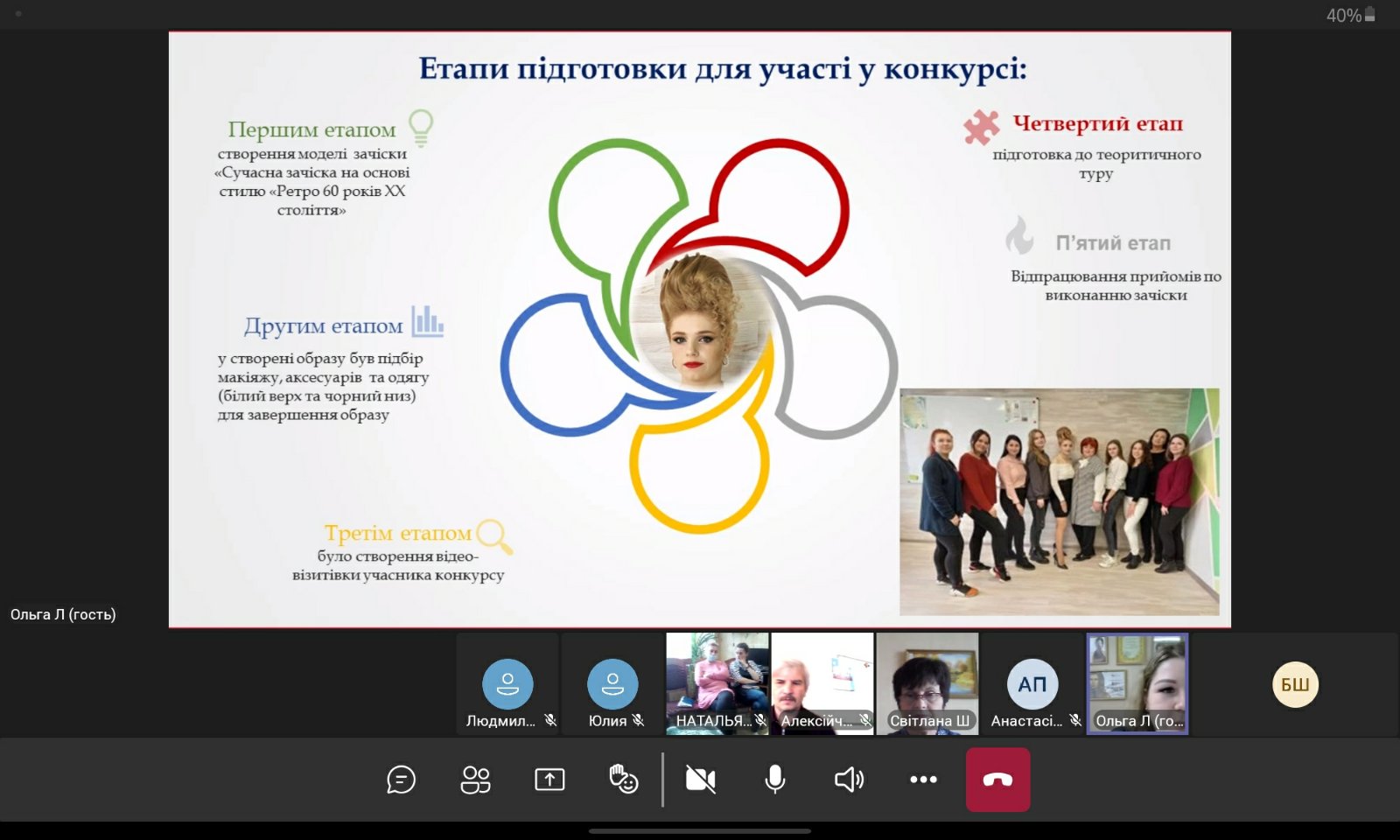
Task: Tap the Алексійч... video thumbnail
Action: (822, 682)
